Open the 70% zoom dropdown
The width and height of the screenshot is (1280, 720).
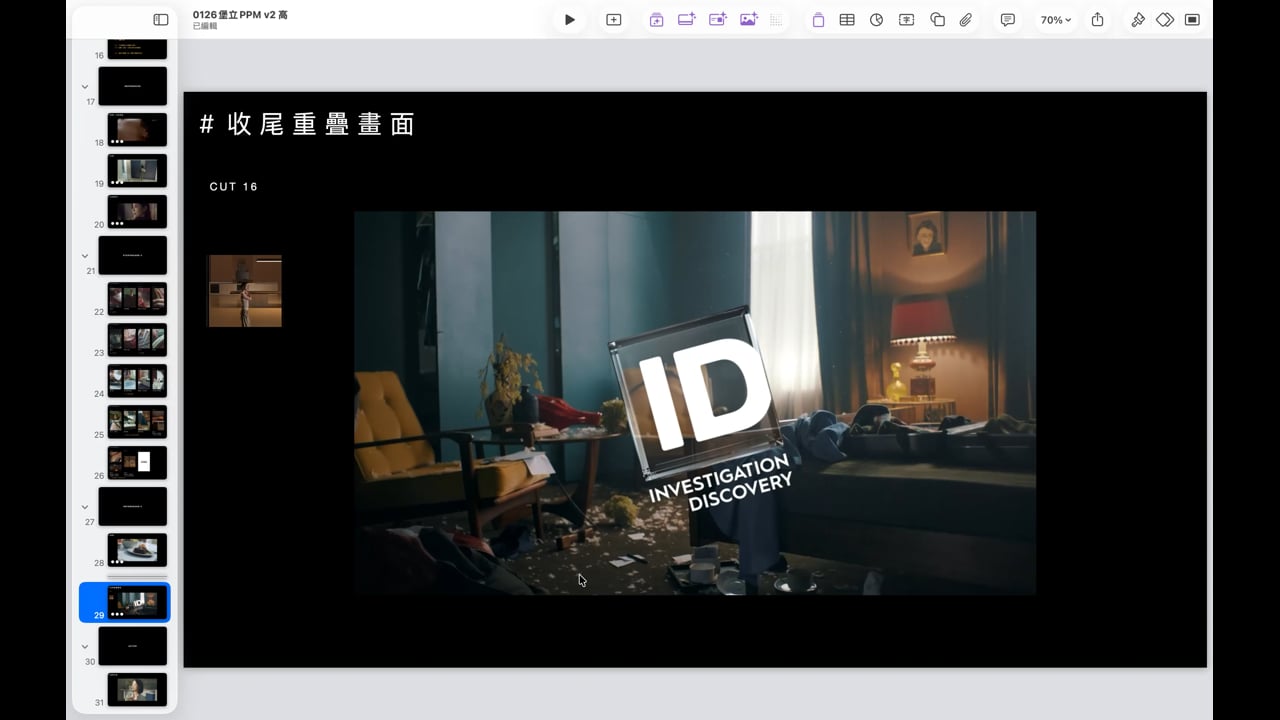1055,20
